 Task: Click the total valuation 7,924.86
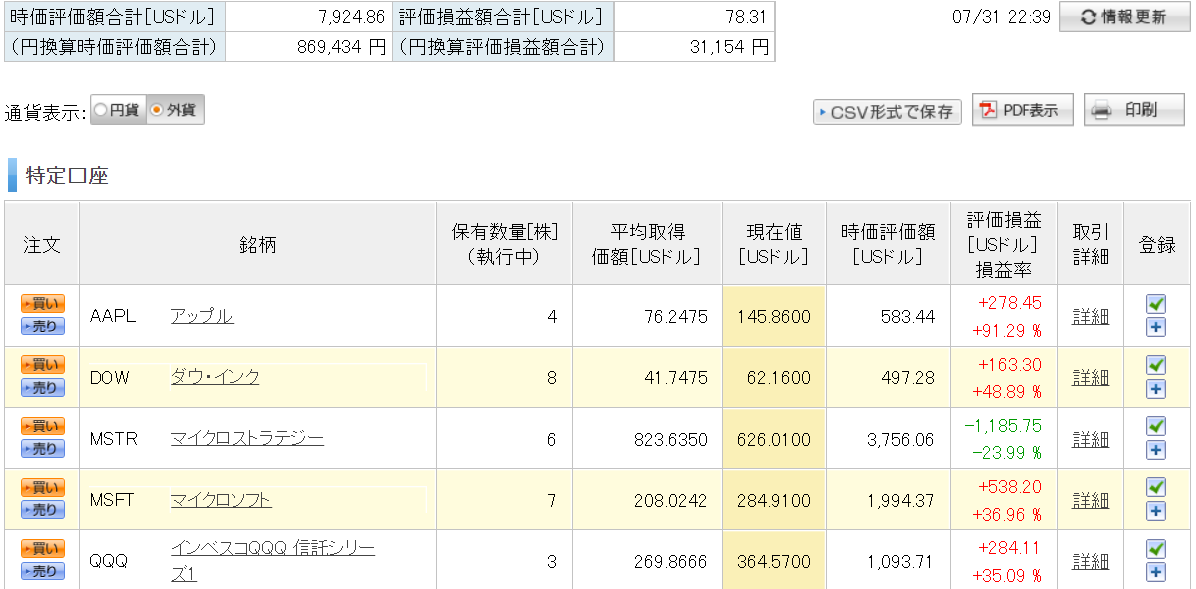click(x=354, y=17)
